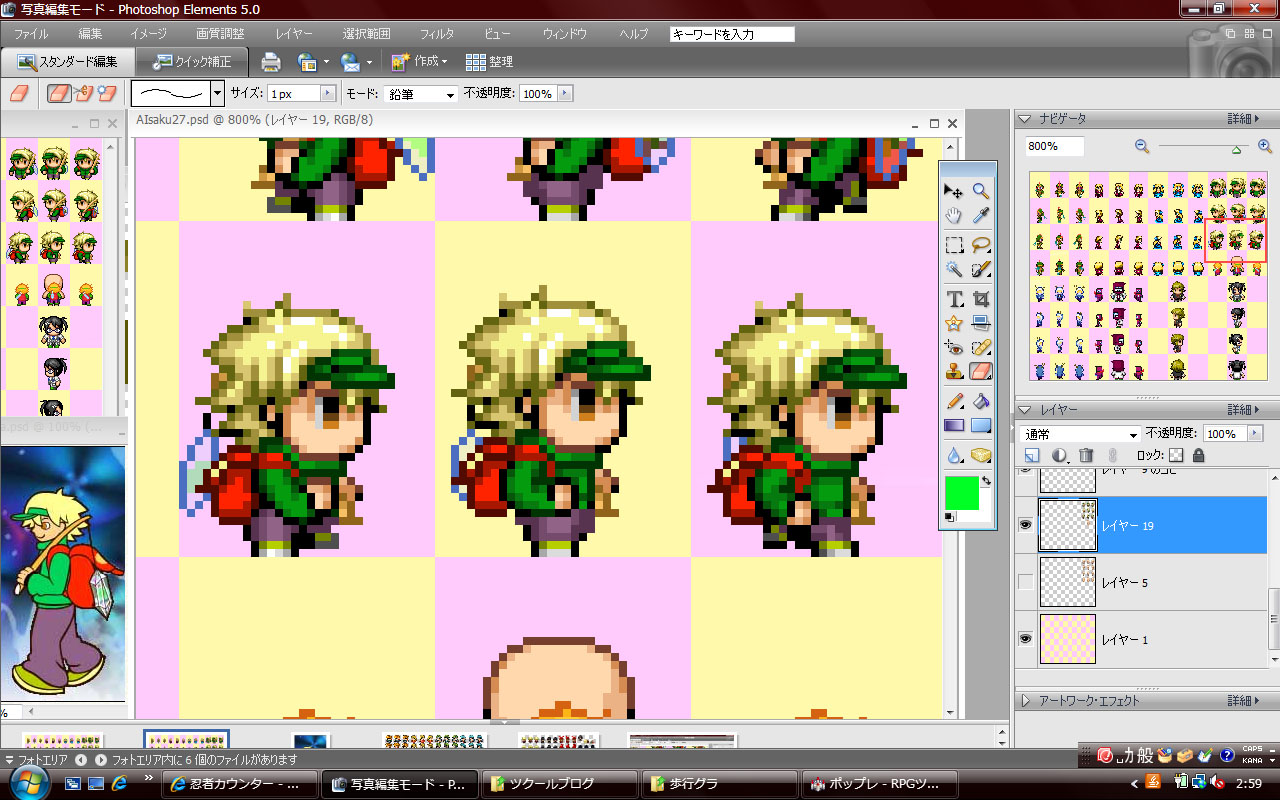Choose the Background Eraser option
The width and height of the screenshot is (1280, 800).
[85, 93]
